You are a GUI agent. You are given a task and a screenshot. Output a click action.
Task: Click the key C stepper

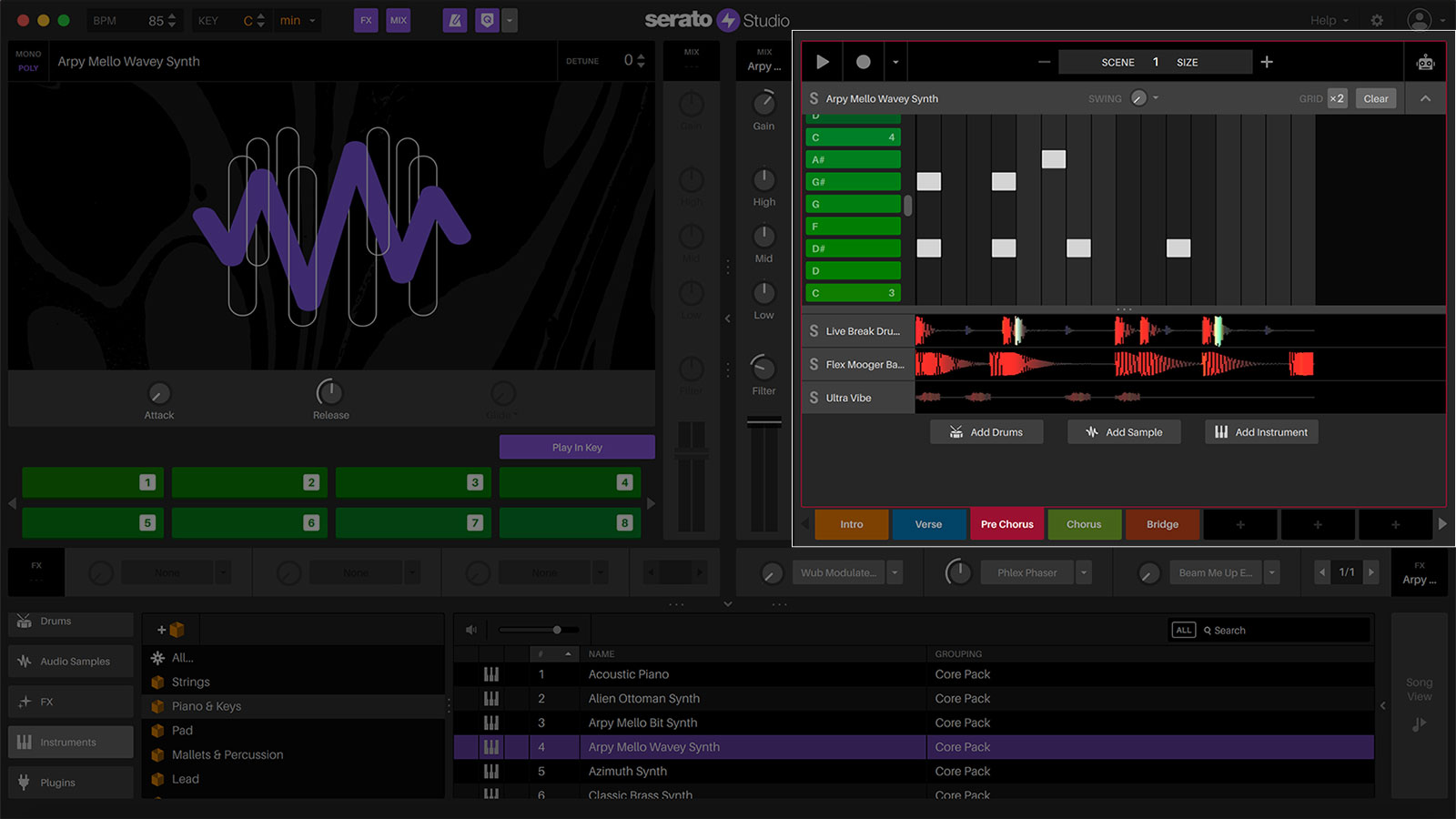point(260,20)
